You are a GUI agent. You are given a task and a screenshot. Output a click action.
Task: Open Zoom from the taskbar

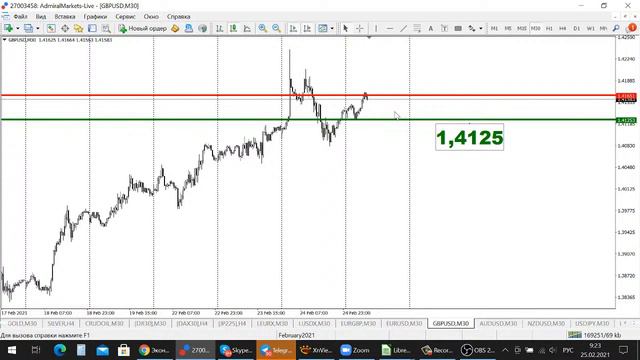pyautogui.click(x=355, y=350)
